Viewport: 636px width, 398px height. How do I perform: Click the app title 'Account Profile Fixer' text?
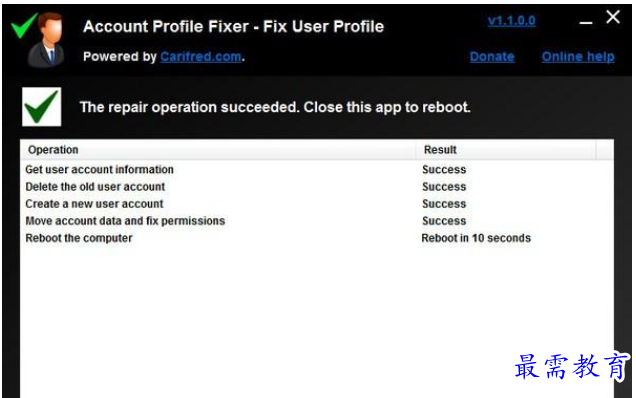(166, 26)
